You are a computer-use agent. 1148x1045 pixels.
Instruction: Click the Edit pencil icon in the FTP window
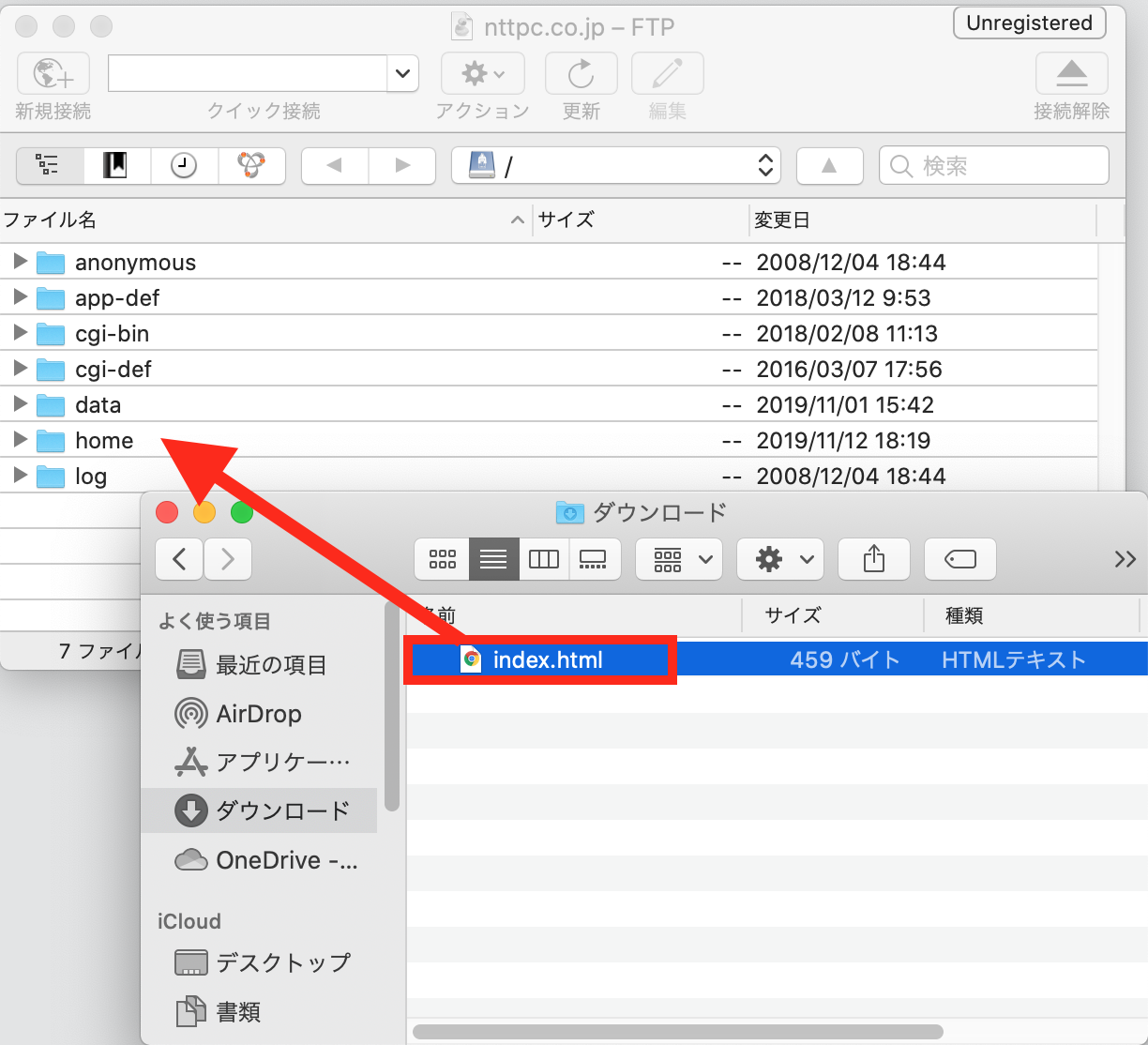point(668,73)
